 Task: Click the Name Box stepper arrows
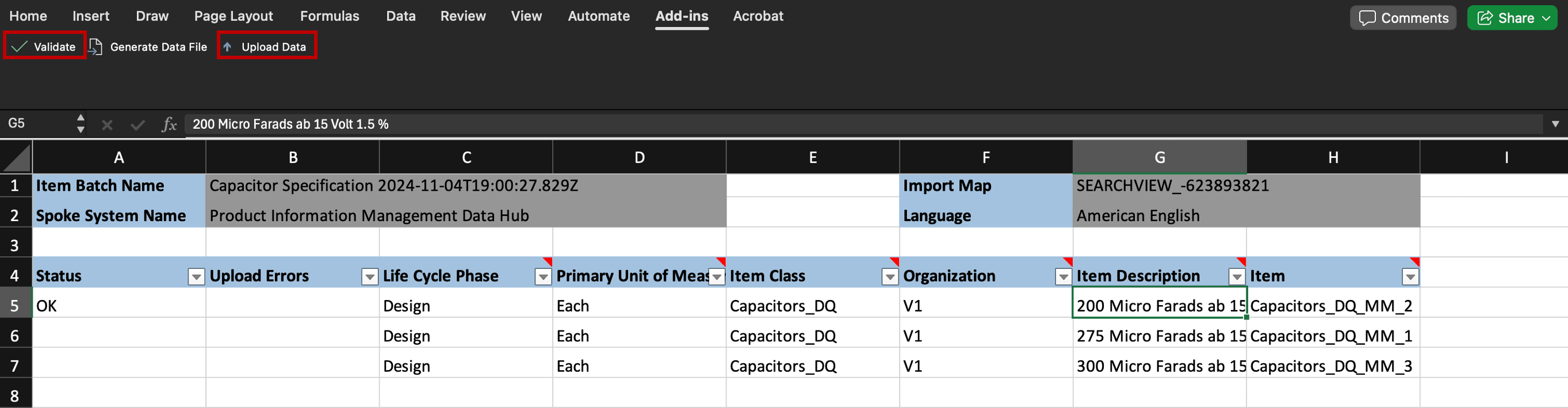tap(81, 124)
